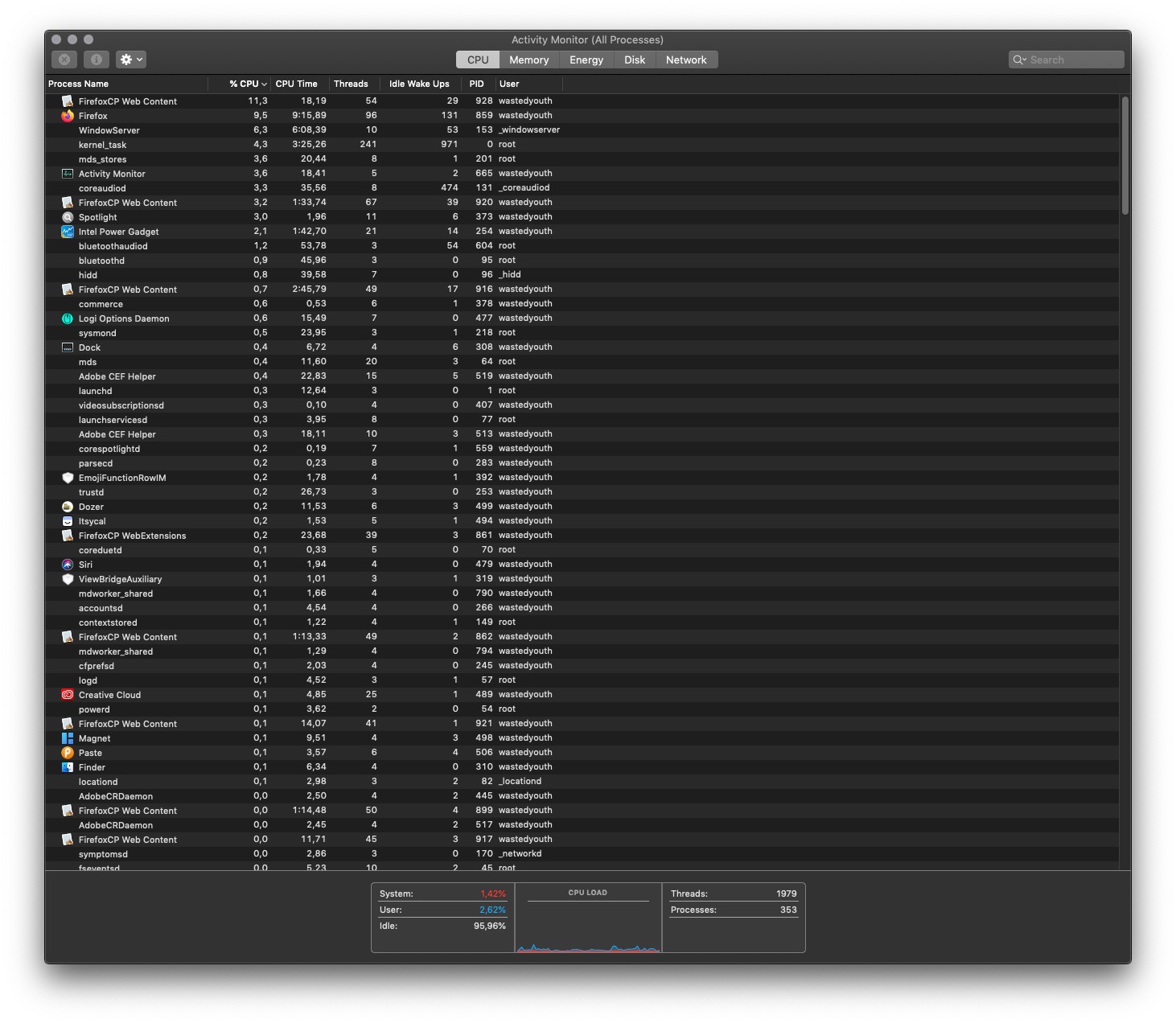This screenshot has width=1176, height=1023.
Task: Select the bluetoothaudiod process row
Action: [x=582, y=246]
